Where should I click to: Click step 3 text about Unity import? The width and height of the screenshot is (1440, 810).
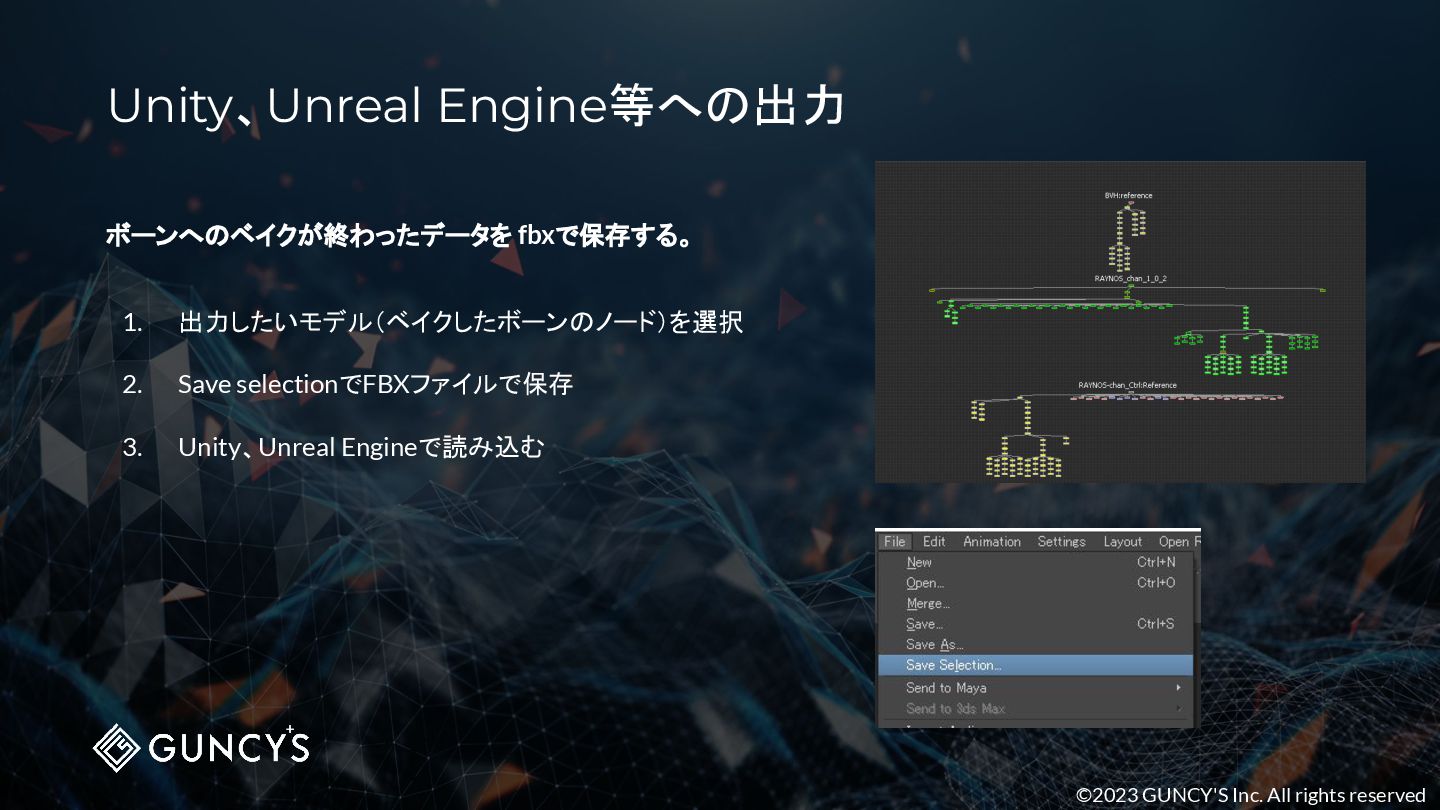coord(361,448)
